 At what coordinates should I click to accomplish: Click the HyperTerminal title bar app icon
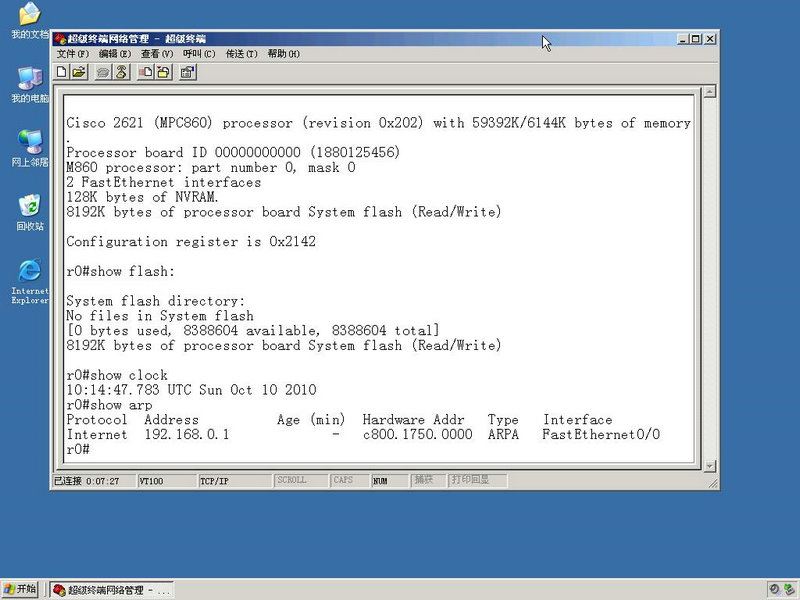(x=60, y=39)
